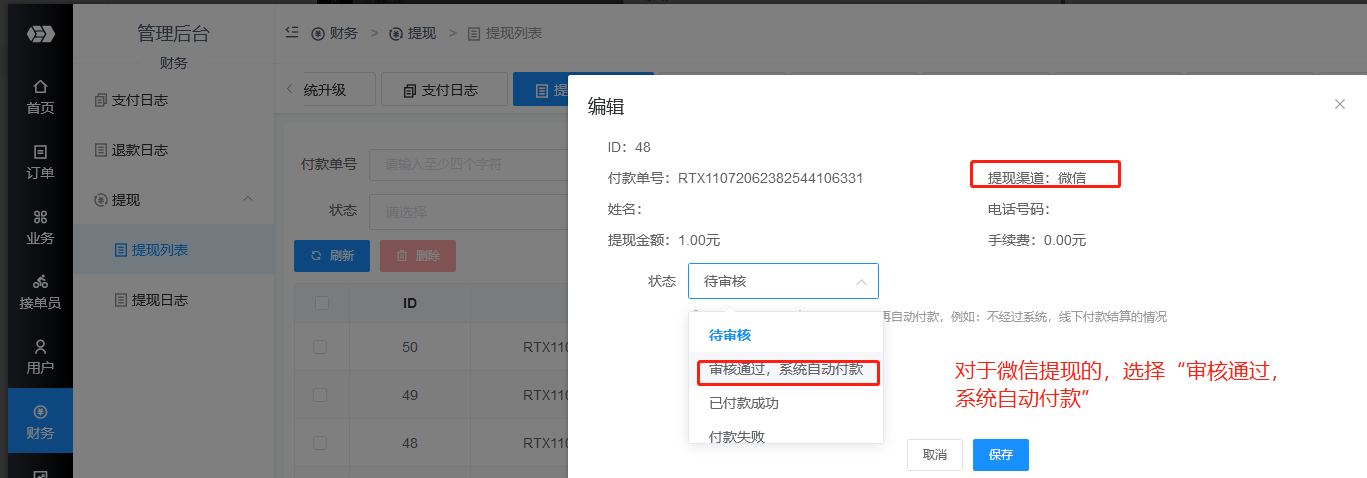Check the checkbox for row ID 49
1367x478 pixels.
tap(321, 395)
